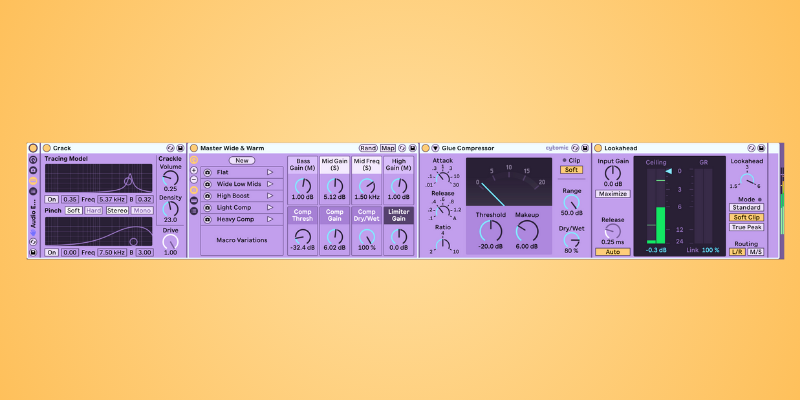Screen dimensions: 800x400
Task: Click the Rand button on Master Wide & Warm
Action: coord(368,148)
